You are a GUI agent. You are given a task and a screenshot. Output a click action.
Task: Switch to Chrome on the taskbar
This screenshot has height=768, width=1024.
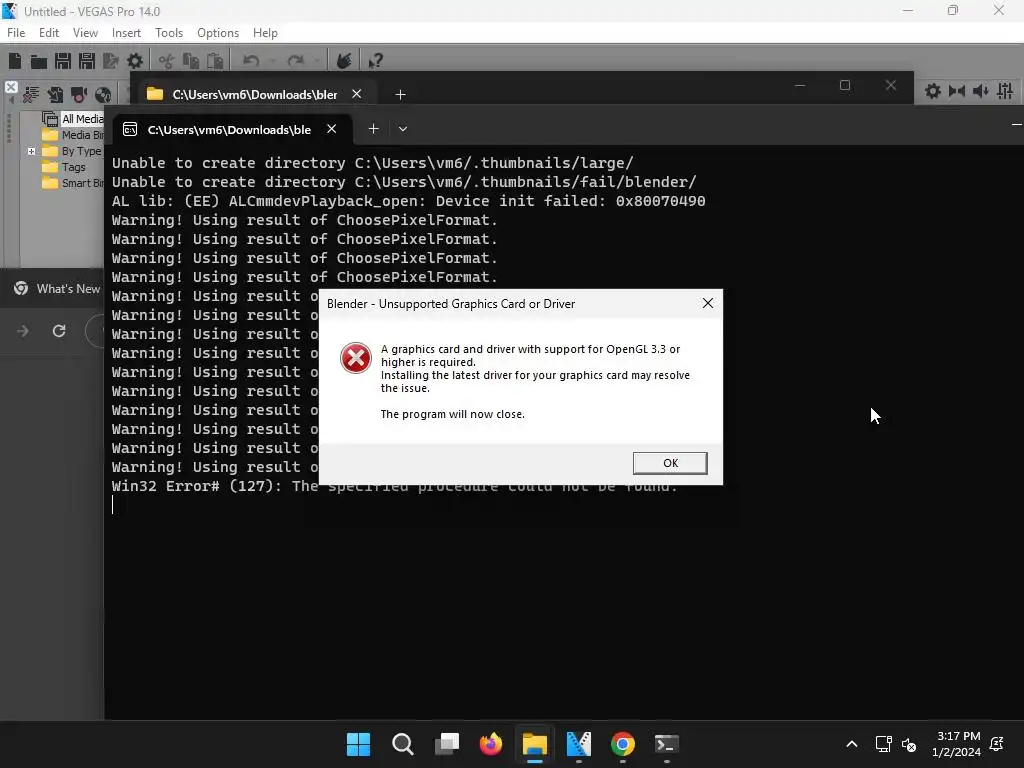tap(622, 744)
